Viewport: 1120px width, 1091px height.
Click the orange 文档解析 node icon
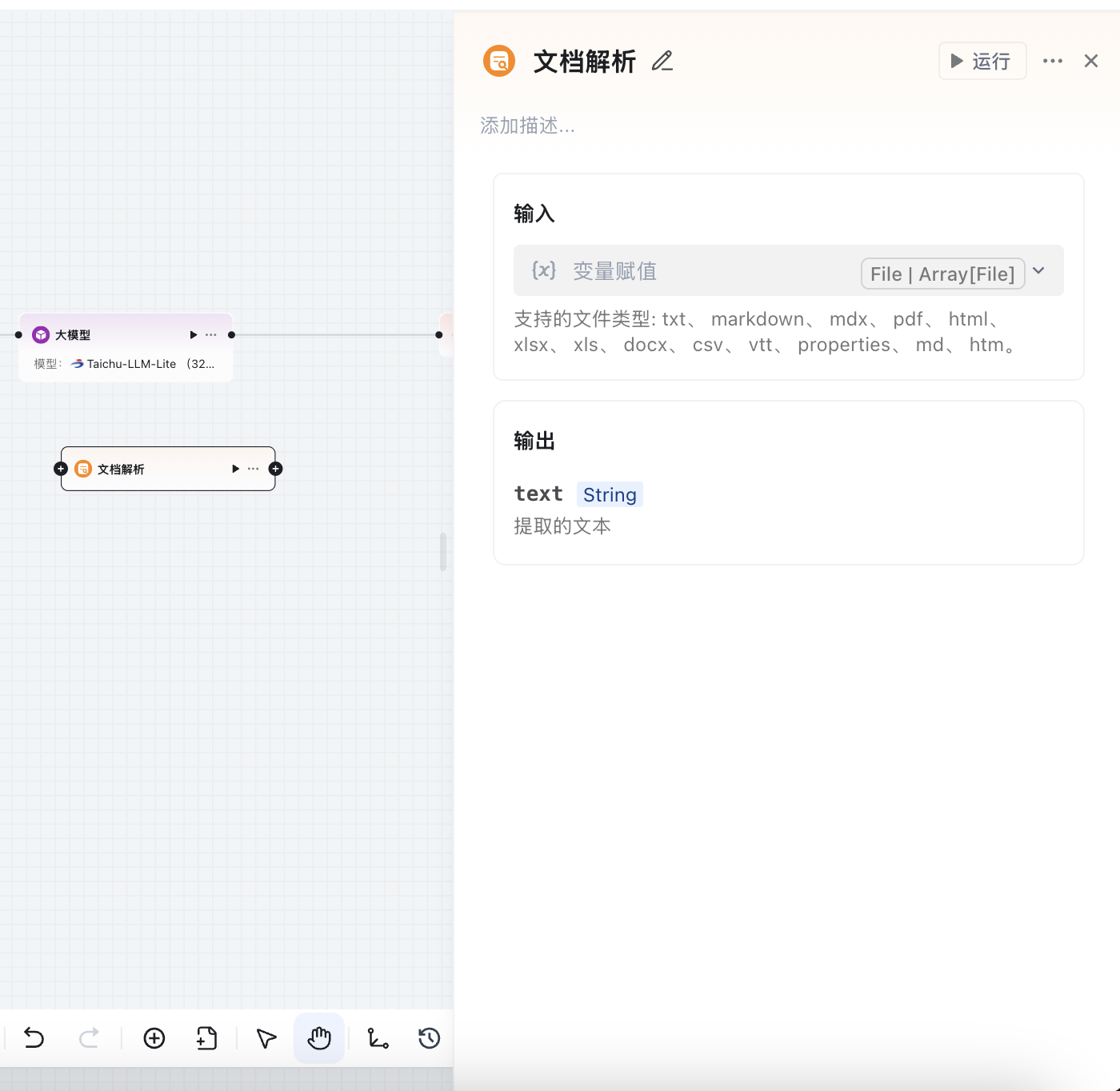(x=83, y=469)
